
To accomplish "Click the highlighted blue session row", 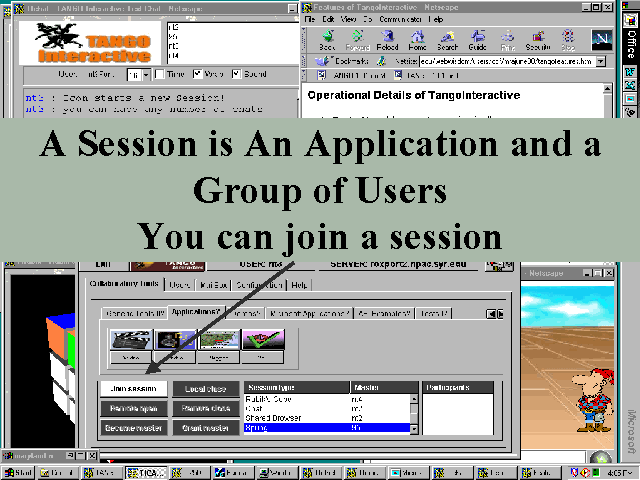I will pyautogui.click(x=327, y=428).
